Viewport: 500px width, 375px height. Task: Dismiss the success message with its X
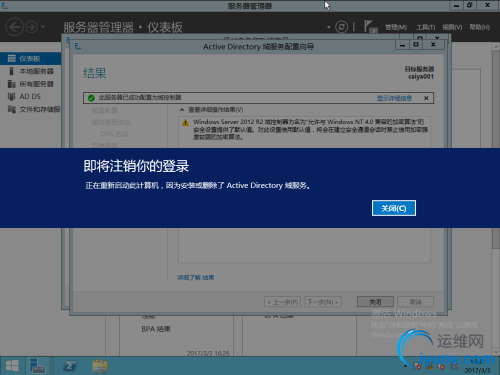point(426,98)
